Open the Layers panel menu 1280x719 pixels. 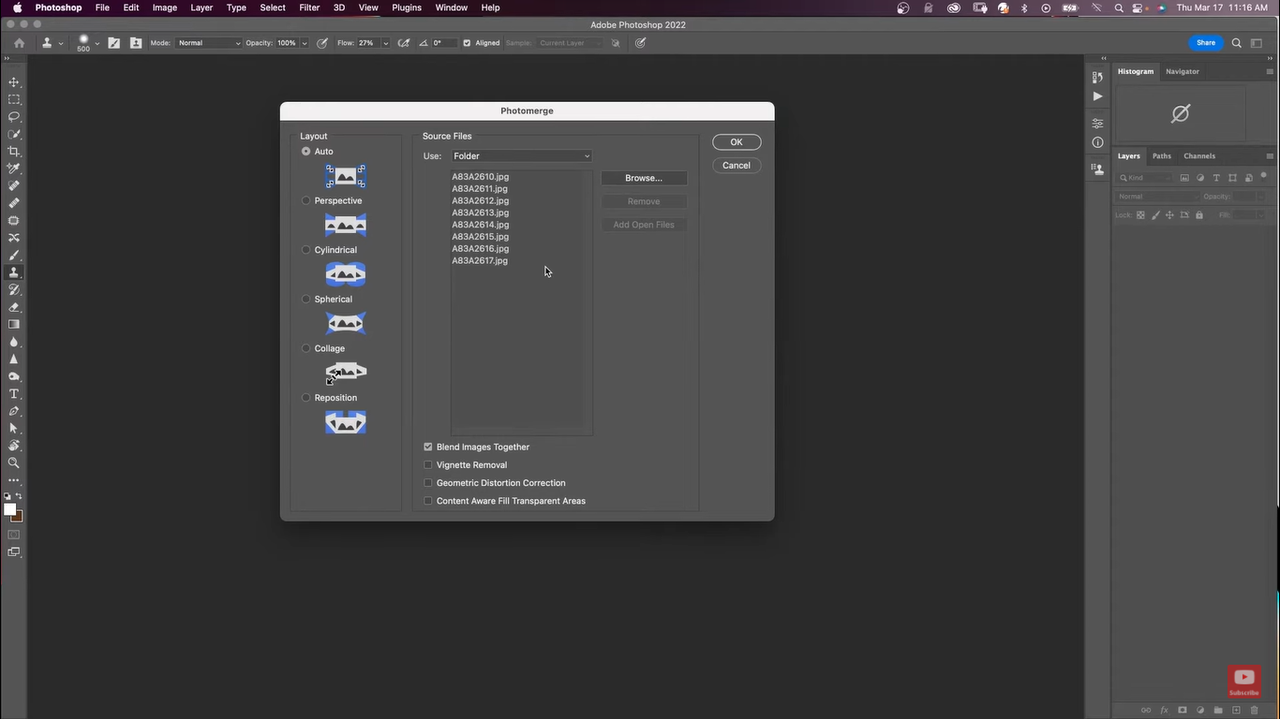click(1270, 156)
